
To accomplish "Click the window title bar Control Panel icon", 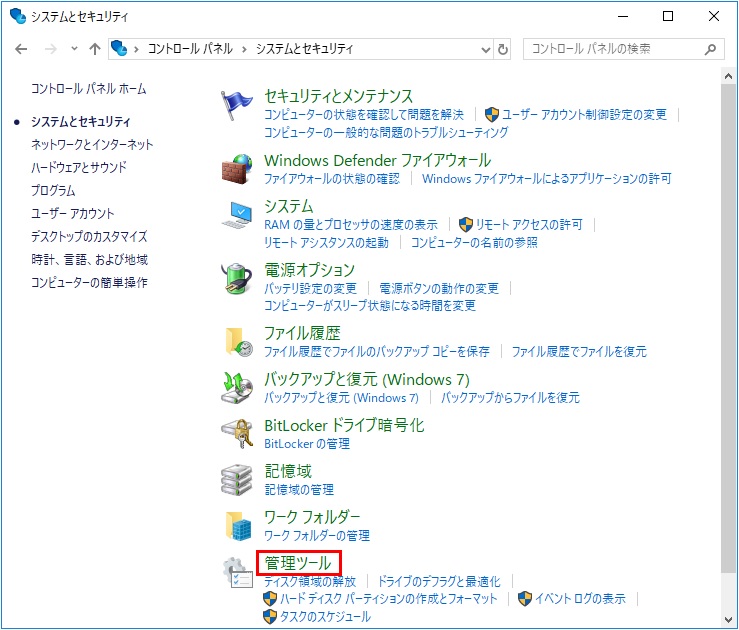I will pyautogui.click(x=18, y=16).
